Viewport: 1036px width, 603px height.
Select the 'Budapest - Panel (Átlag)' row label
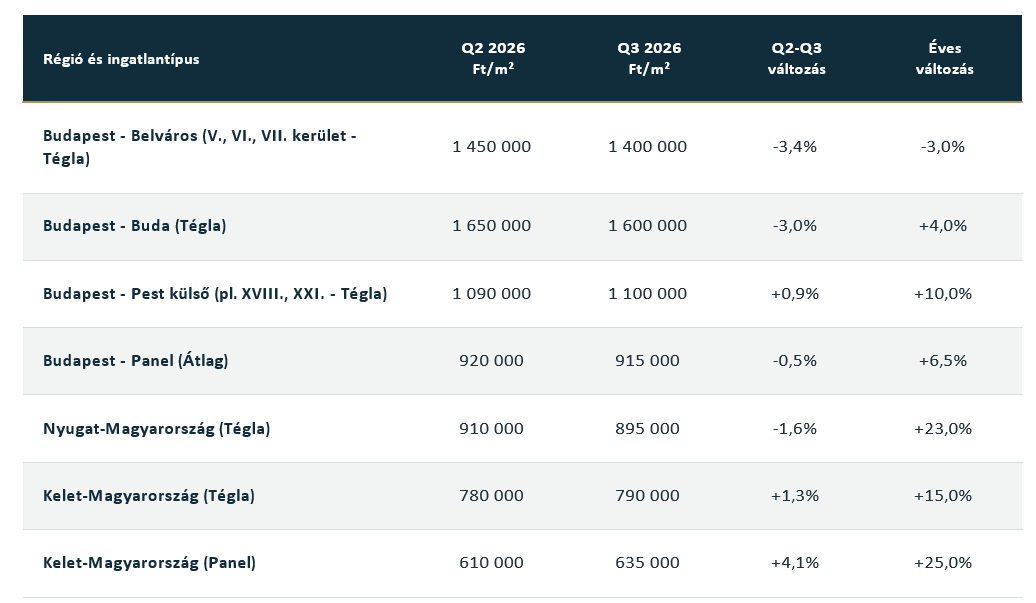tap(135, 361)
